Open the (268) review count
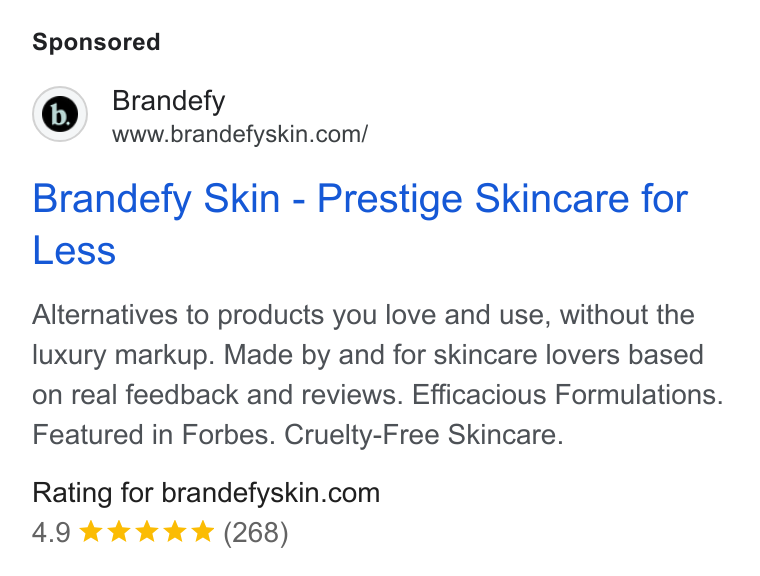 coord(255,533)
